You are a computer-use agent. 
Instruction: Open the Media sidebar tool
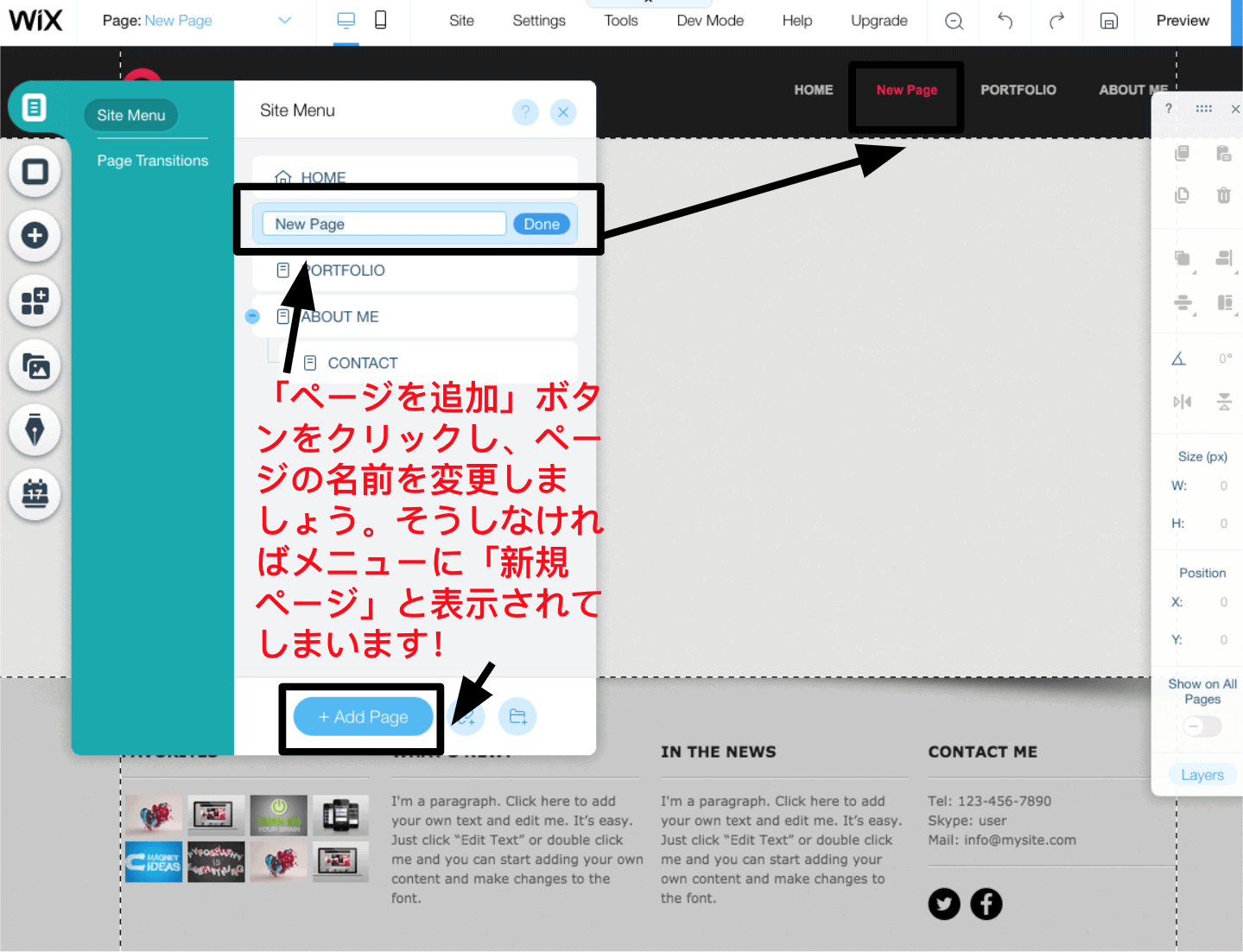pos(35,366)
